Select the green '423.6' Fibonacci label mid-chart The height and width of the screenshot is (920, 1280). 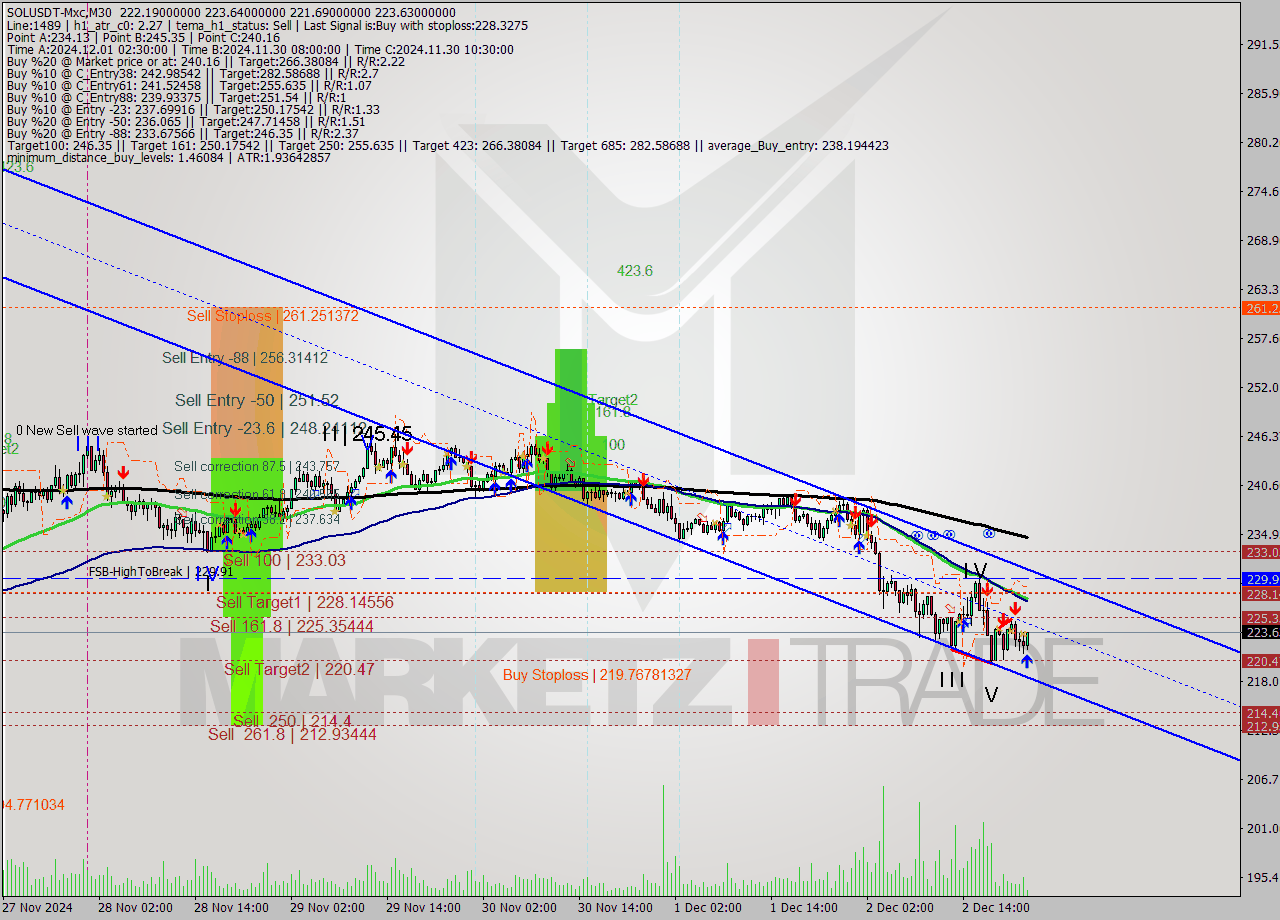point(635,271)
